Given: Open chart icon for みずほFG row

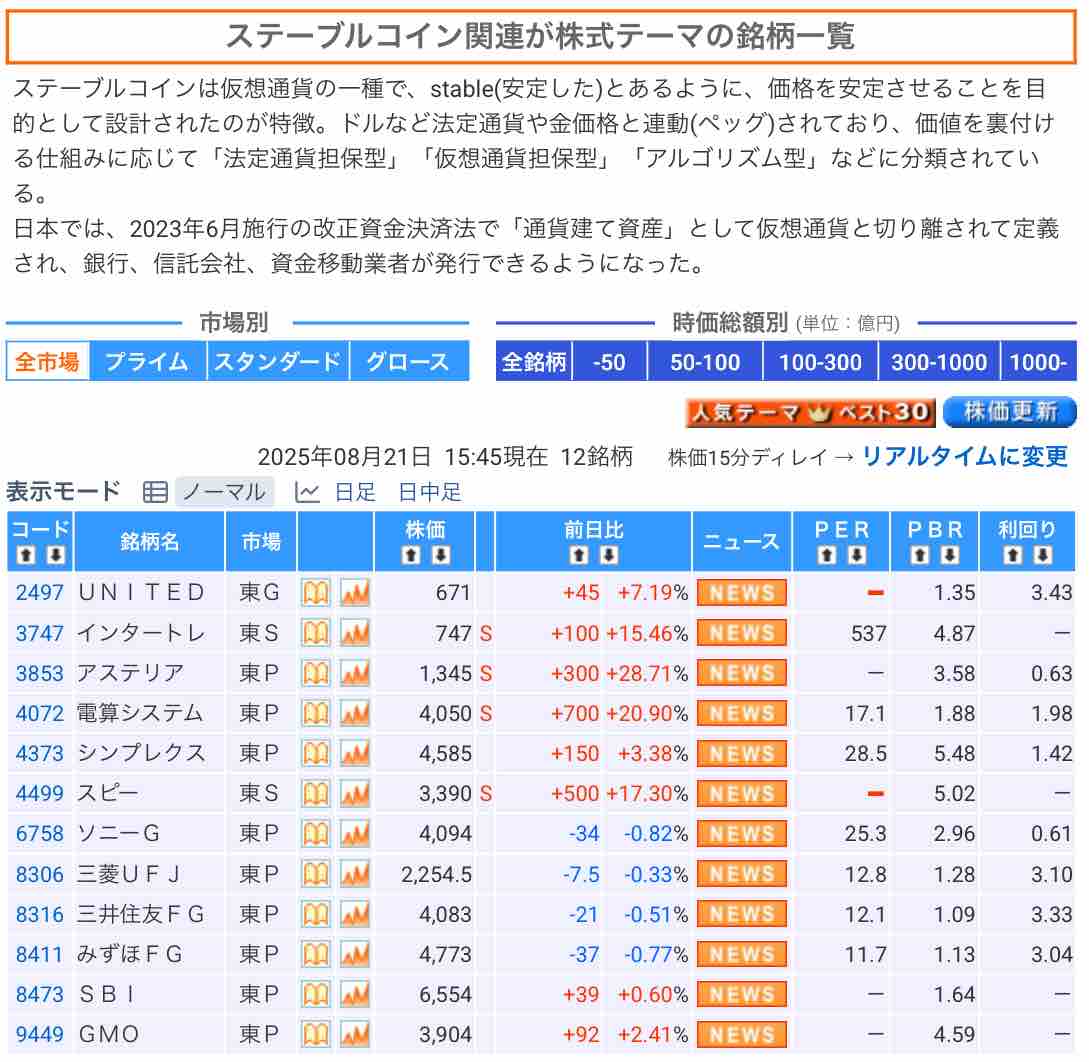Looking at the screenshot, I should (355, 954).
